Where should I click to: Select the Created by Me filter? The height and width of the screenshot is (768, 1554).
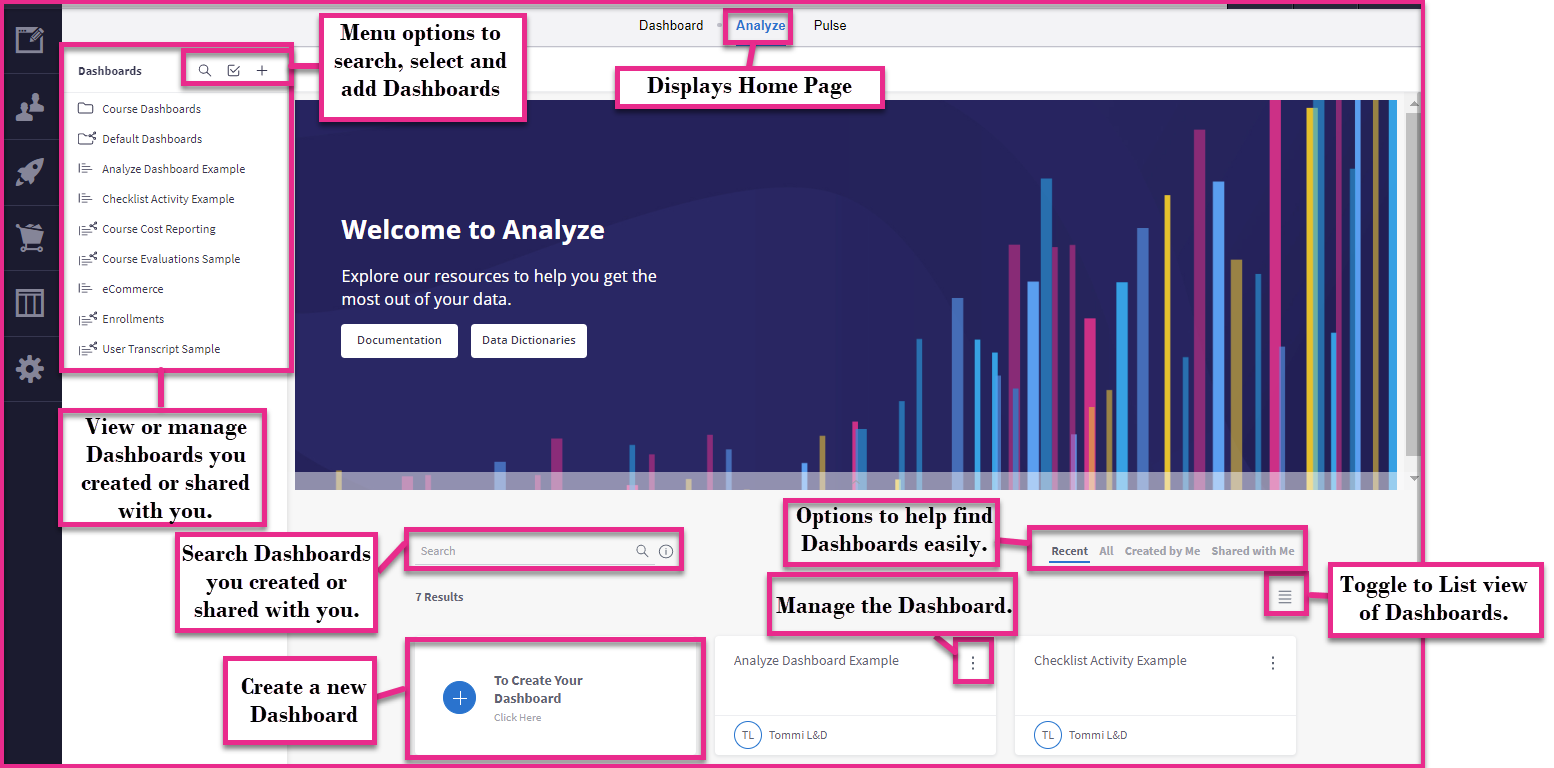(x=1162, y=551)
